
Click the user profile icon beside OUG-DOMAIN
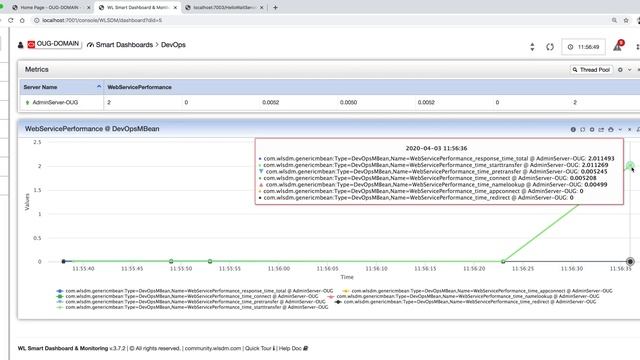20,45
